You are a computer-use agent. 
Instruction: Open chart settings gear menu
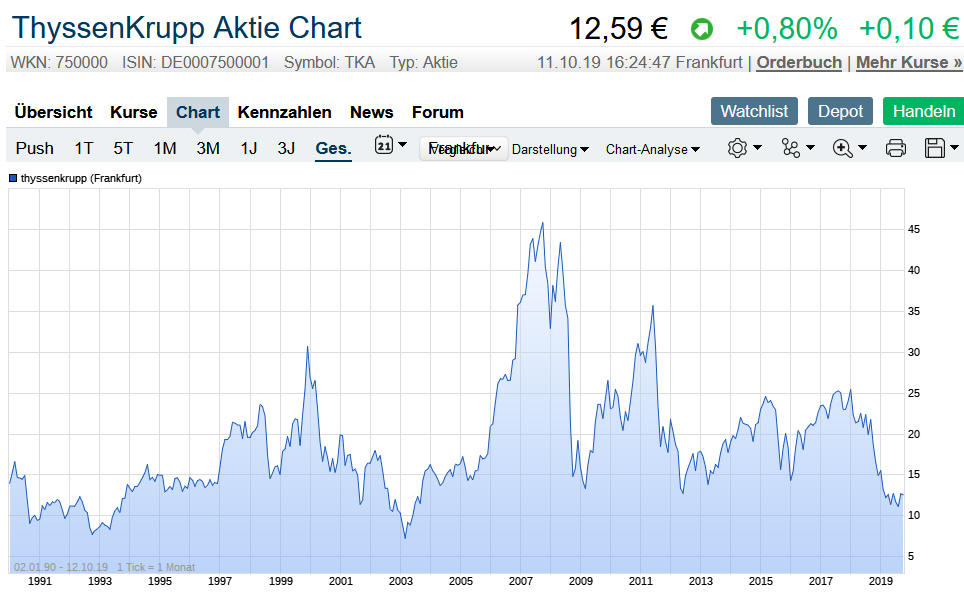(738, 148)
